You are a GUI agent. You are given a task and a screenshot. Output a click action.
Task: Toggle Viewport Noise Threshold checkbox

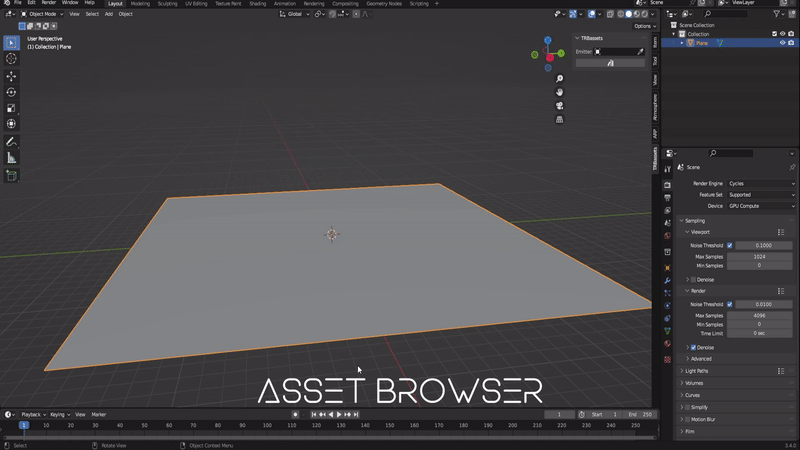pyautogui.click(x=730, y=245)
